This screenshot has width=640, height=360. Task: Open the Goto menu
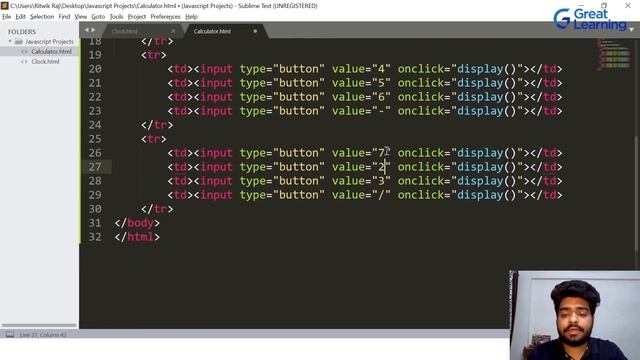[98, 17]
